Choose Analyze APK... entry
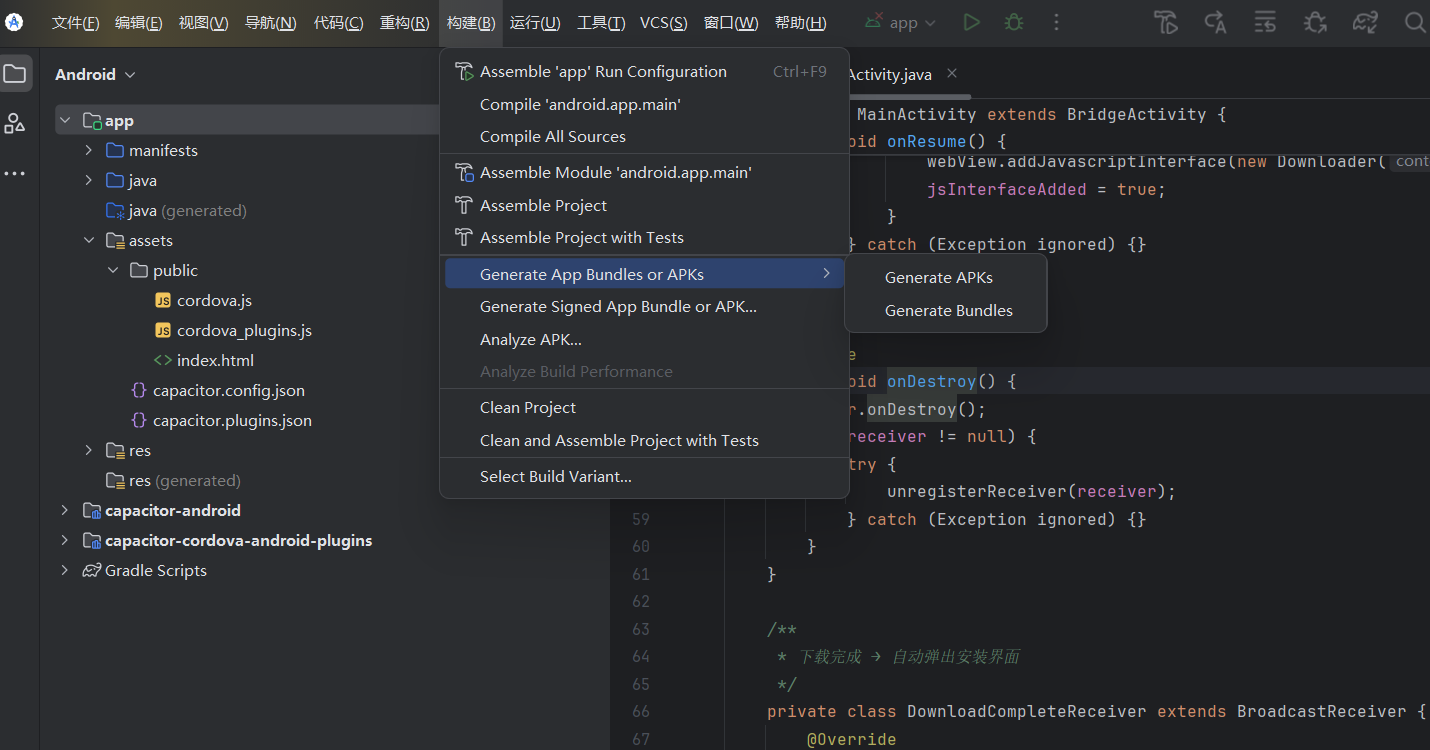1430x750 pixels. [x=644, y=339]
